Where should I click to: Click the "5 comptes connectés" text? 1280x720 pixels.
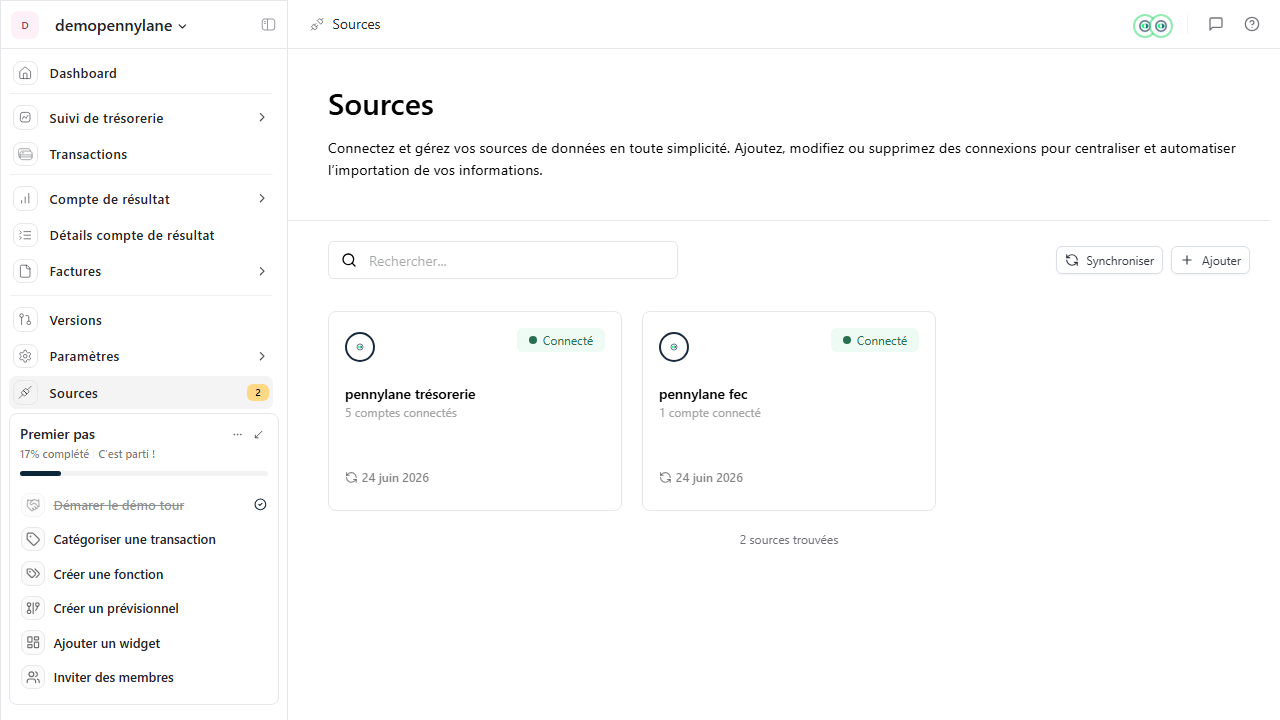pos(401,413)
